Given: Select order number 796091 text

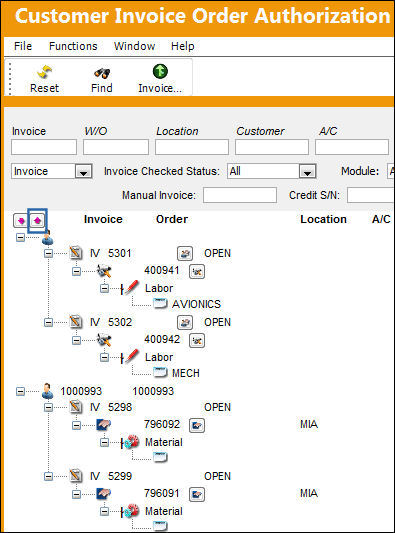Looking at the screenshot, I should tap(161, 493).
